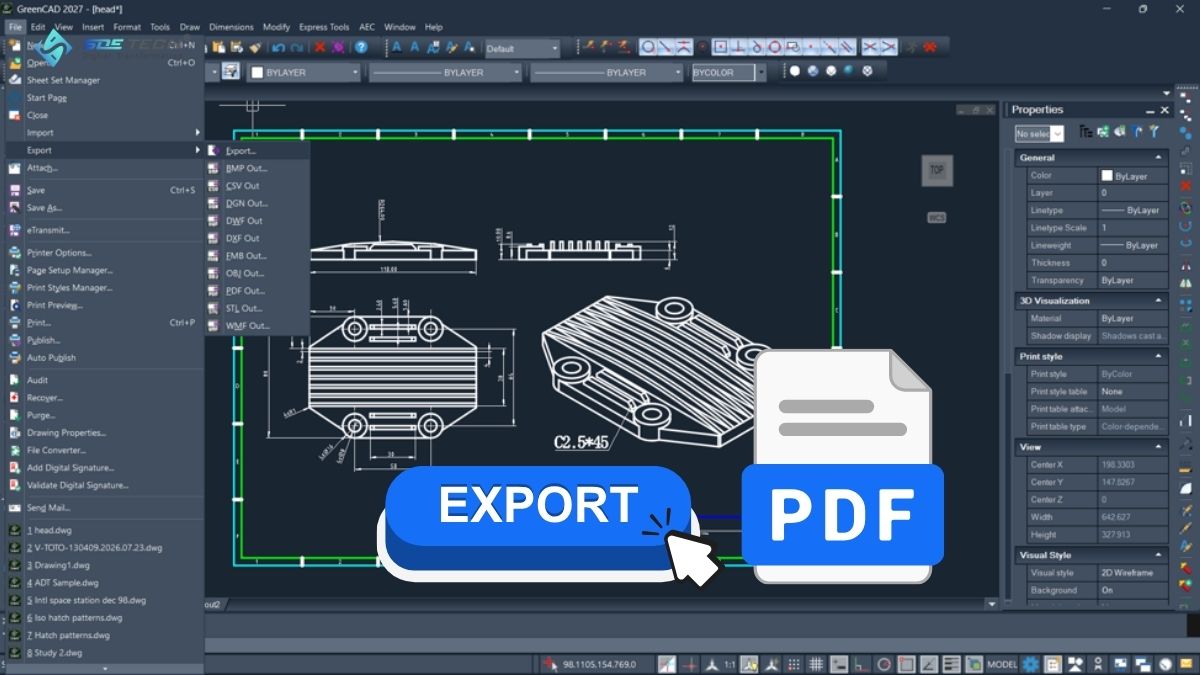
Task: Click the PDF Out icon in Export submenu
Action: [213, 291]
